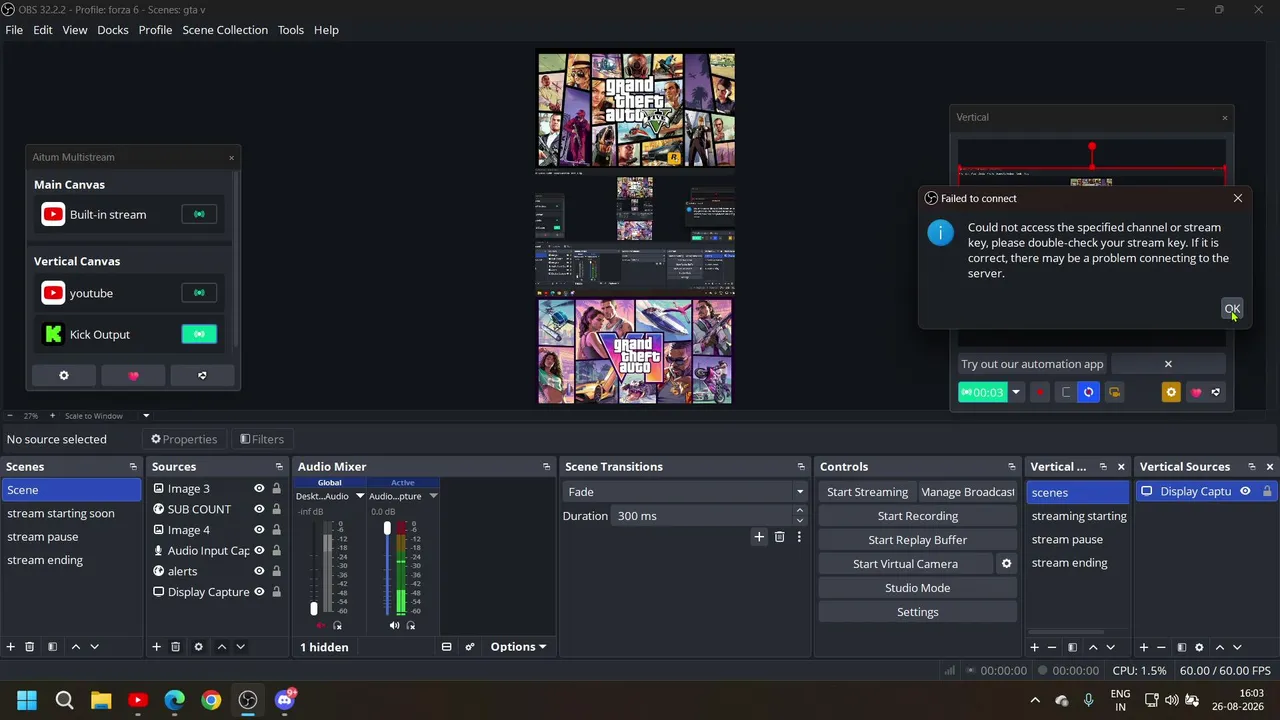Open OBS Studio from the taskbar
The width and height of the screenshot is (1280, 720).
point(248,700)
